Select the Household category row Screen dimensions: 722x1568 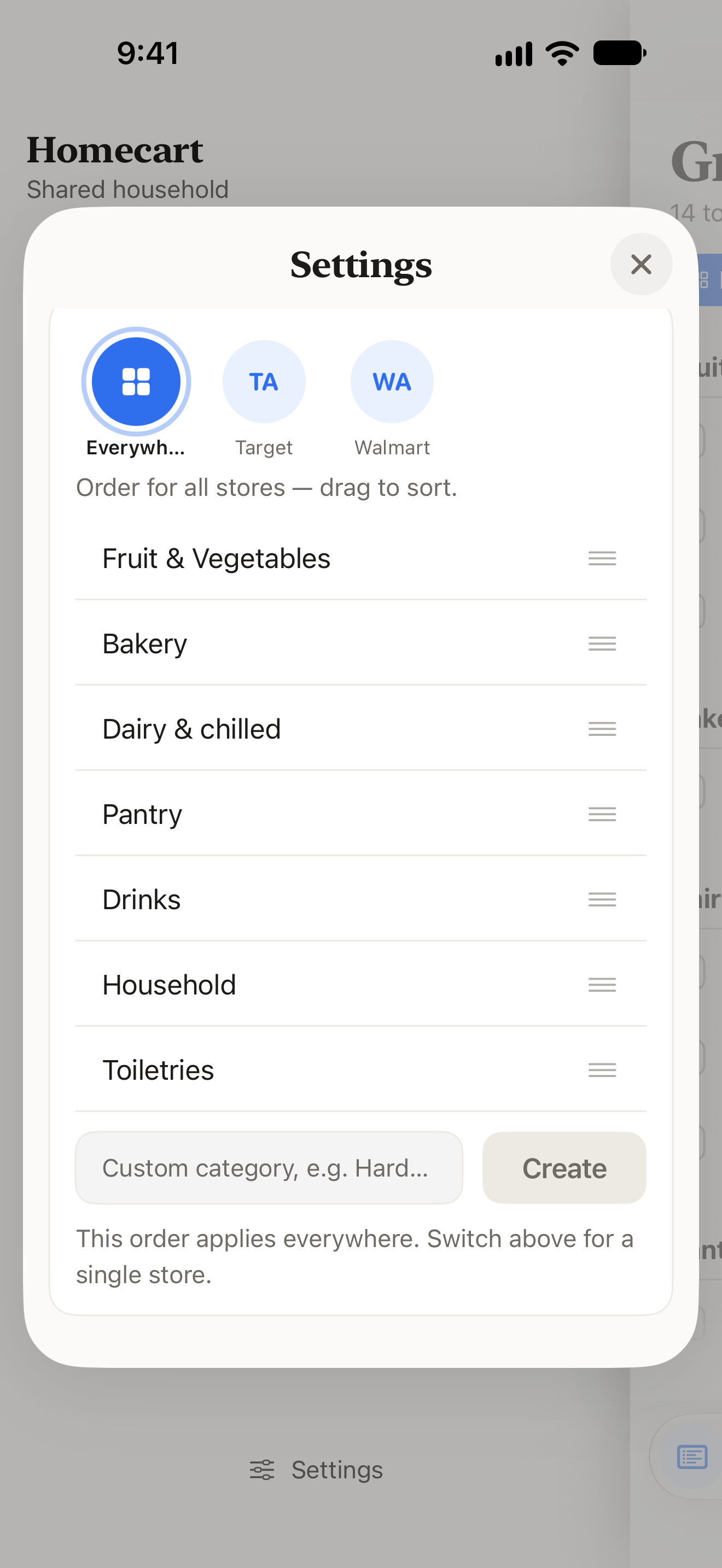(361, 984)
